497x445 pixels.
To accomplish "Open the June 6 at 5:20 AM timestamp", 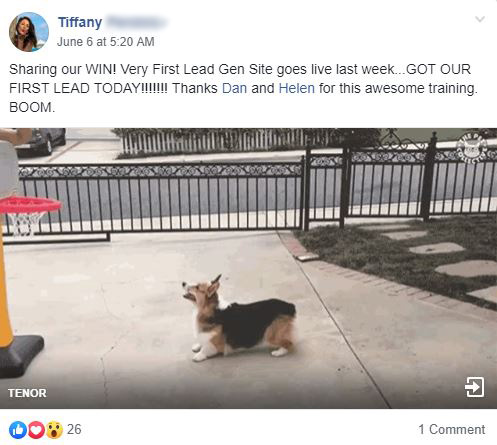I will tap(105, 42).
